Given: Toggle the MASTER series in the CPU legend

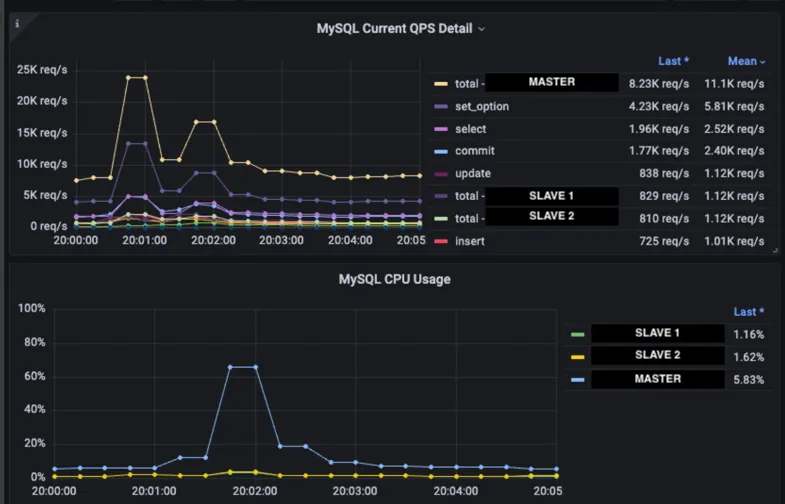Looking at the screenshot, I should [x=657, y=379].
